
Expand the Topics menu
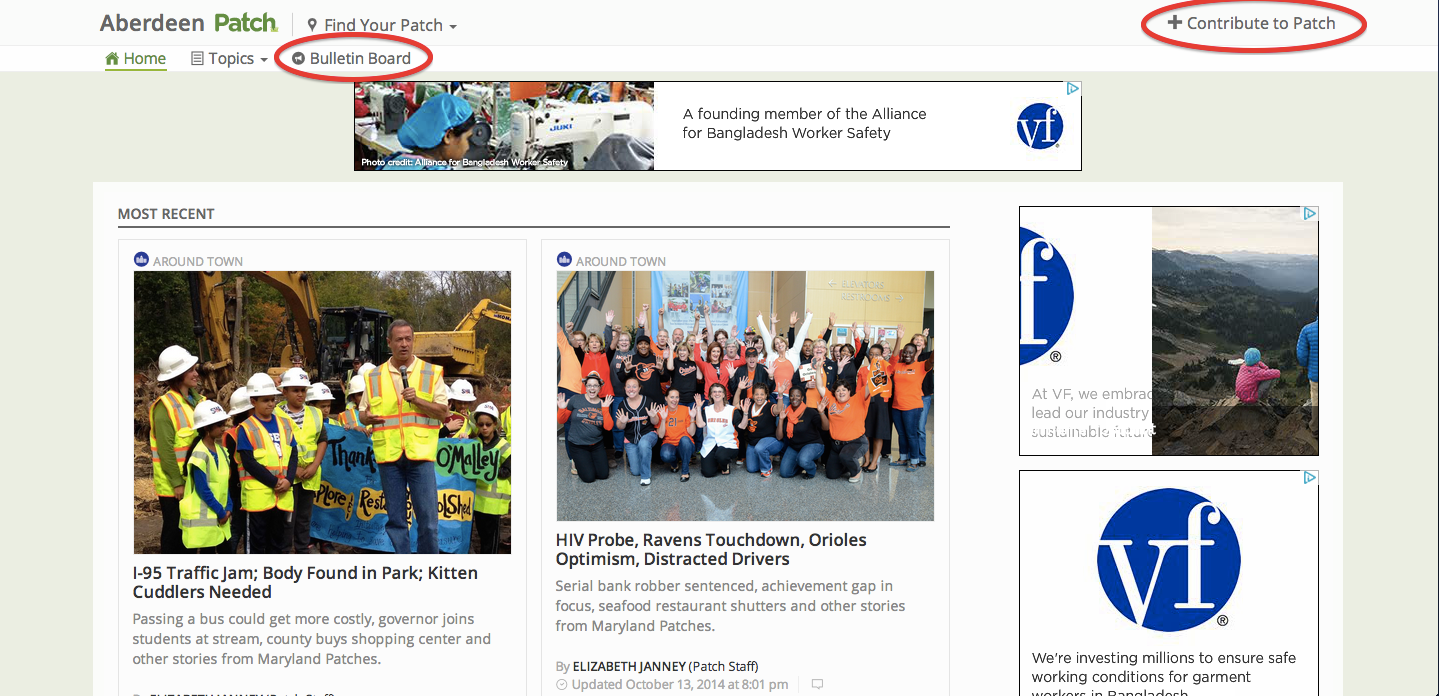(229, 58)
